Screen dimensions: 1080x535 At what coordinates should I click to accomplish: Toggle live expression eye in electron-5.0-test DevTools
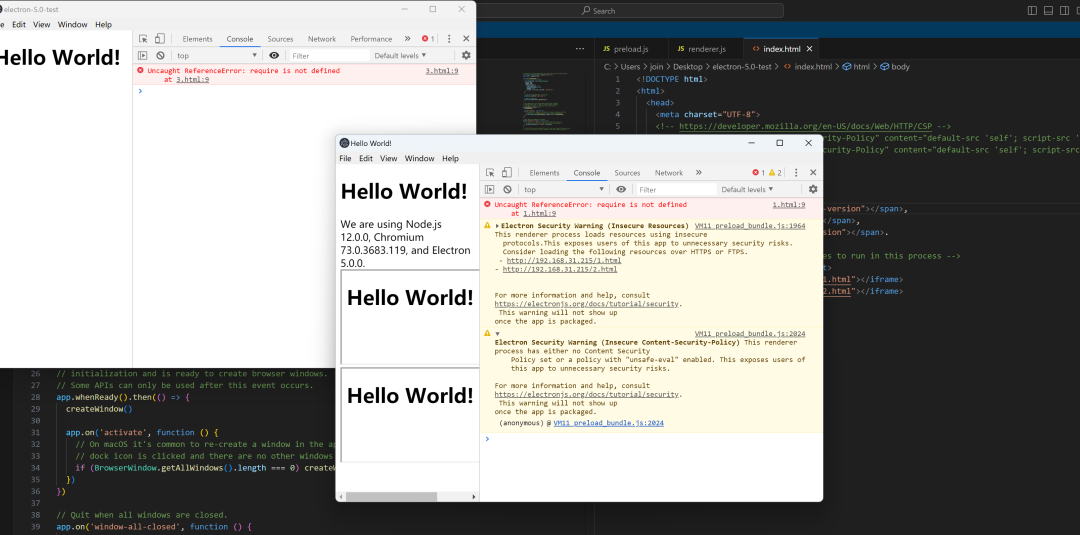pos(274,56)
